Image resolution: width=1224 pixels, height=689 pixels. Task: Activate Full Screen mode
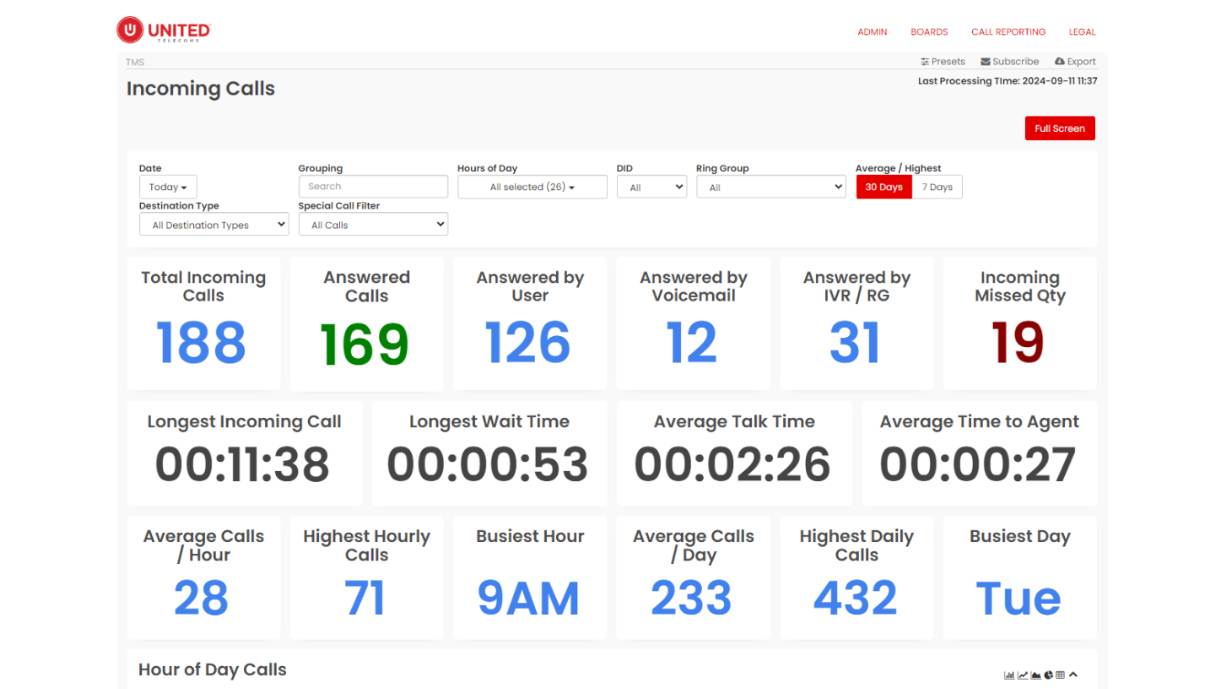1059,128
